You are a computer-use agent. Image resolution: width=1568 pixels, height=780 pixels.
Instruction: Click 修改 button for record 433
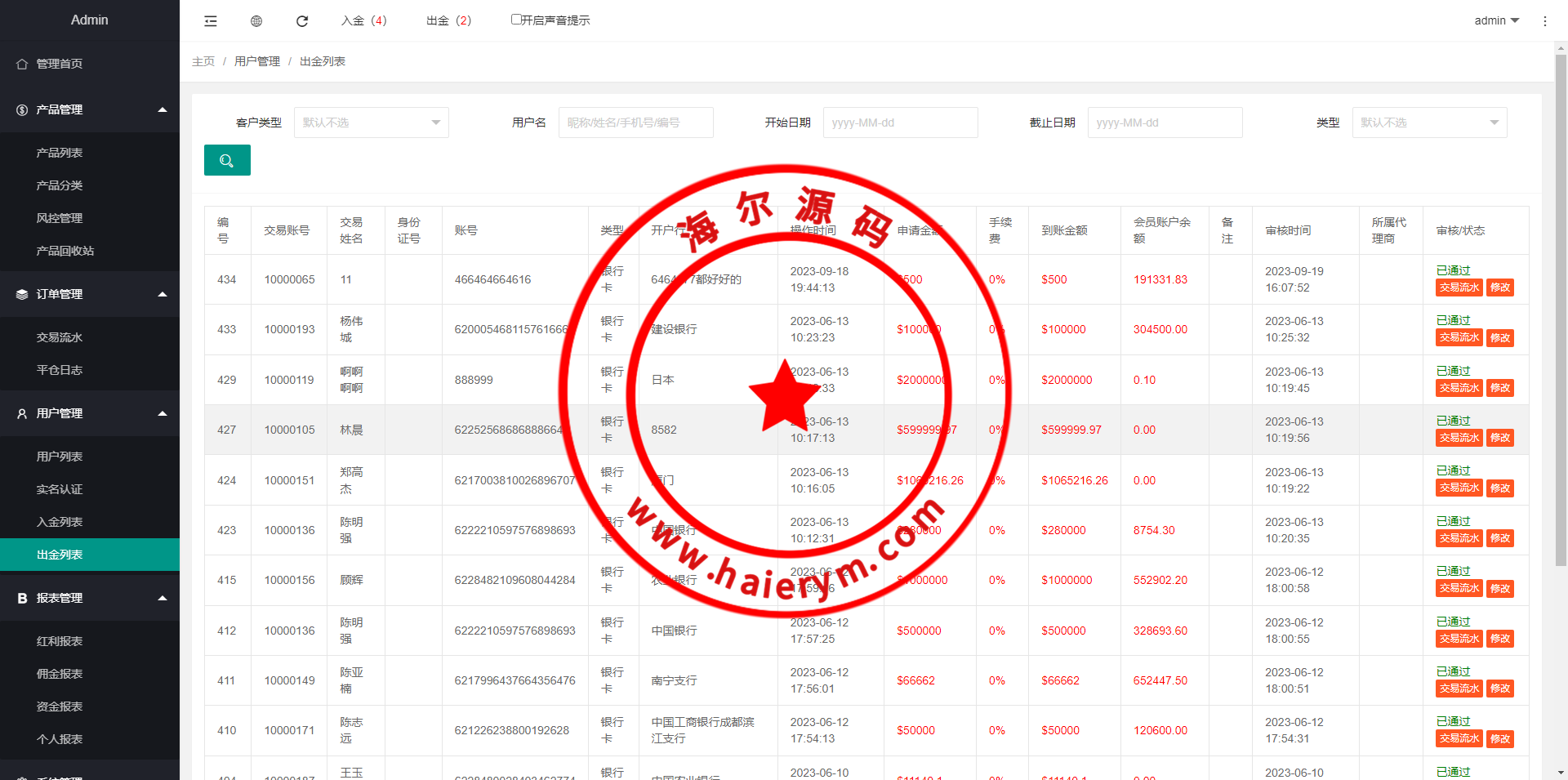[x=1499, y=338]
